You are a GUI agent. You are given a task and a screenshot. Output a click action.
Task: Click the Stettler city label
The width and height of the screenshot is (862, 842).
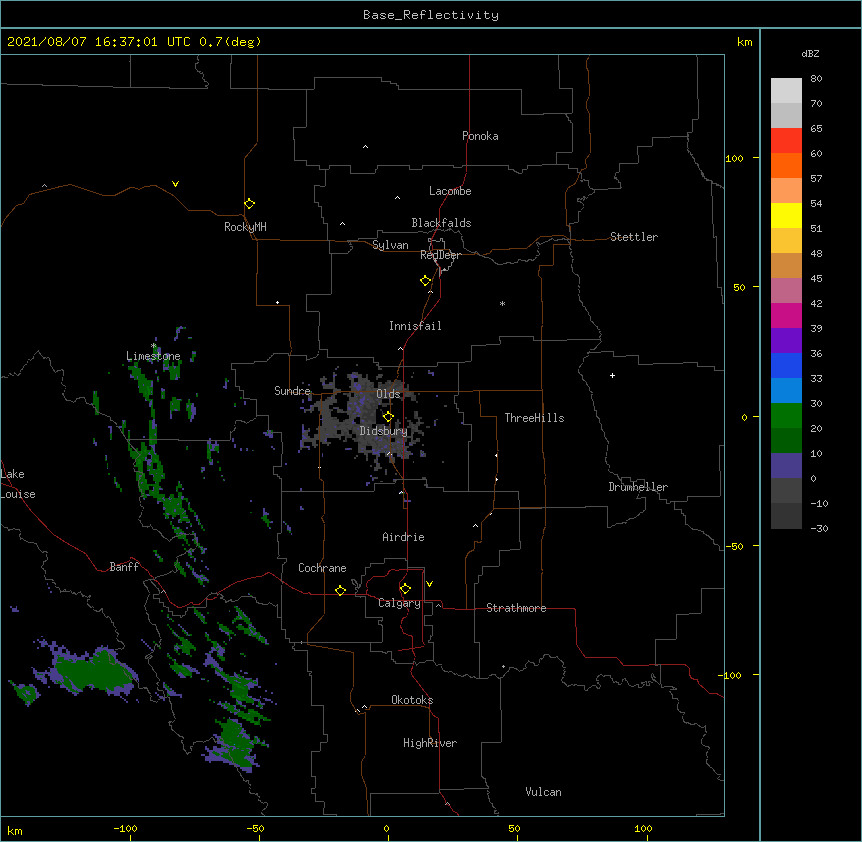634,237
